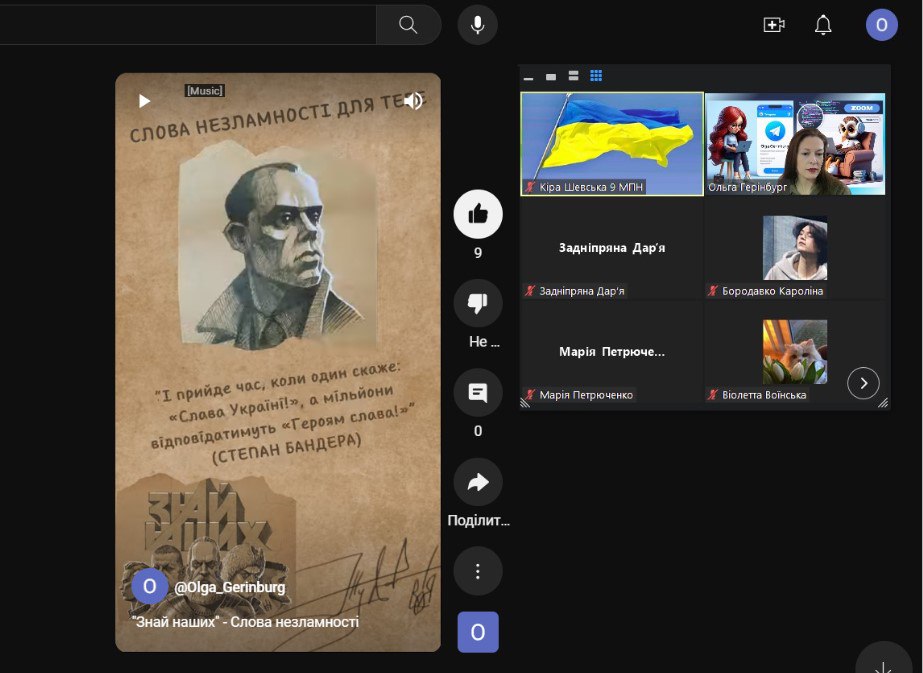
Task: Minimize the Zoom video panel to a bar
Action: coord(528,77)
